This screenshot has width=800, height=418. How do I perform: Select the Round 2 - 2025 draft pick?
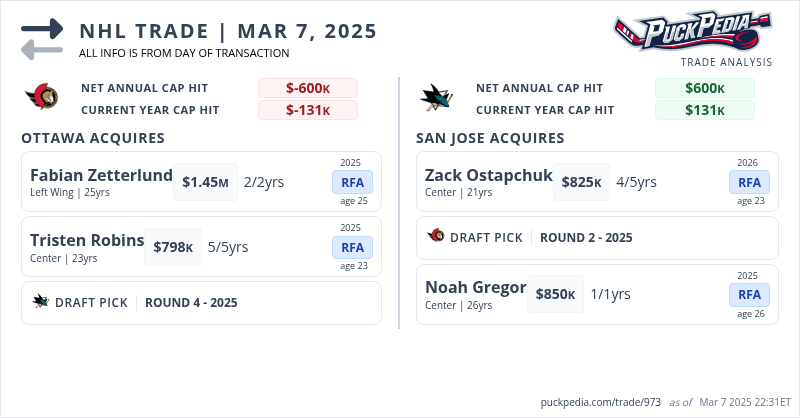click(x=586, y=237)
